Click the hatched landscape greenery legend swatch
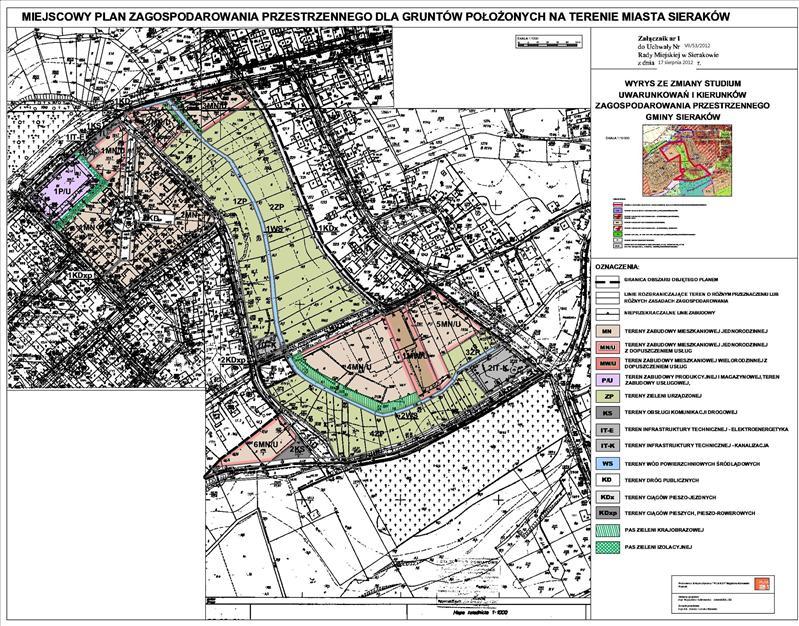The image size is (799, 626). pyautogui.click(x=607, y=530)
